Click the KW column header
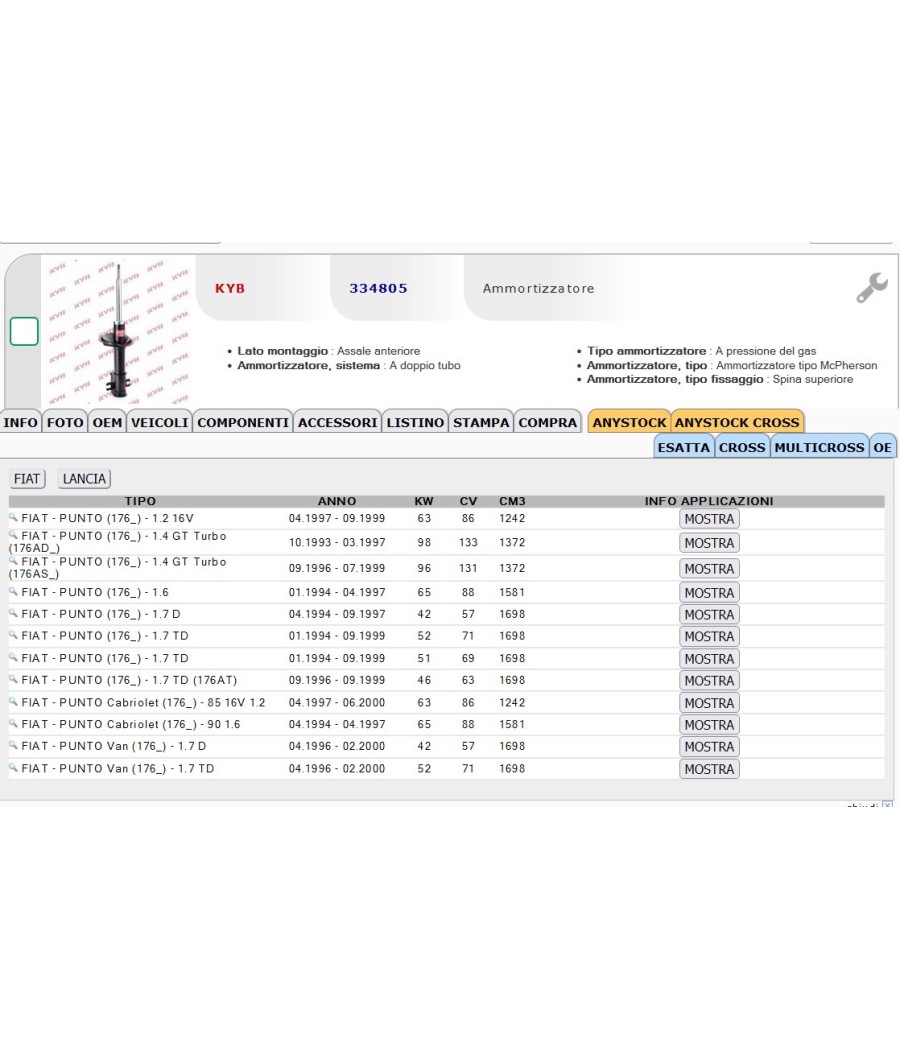 click(x=424, y=501)
